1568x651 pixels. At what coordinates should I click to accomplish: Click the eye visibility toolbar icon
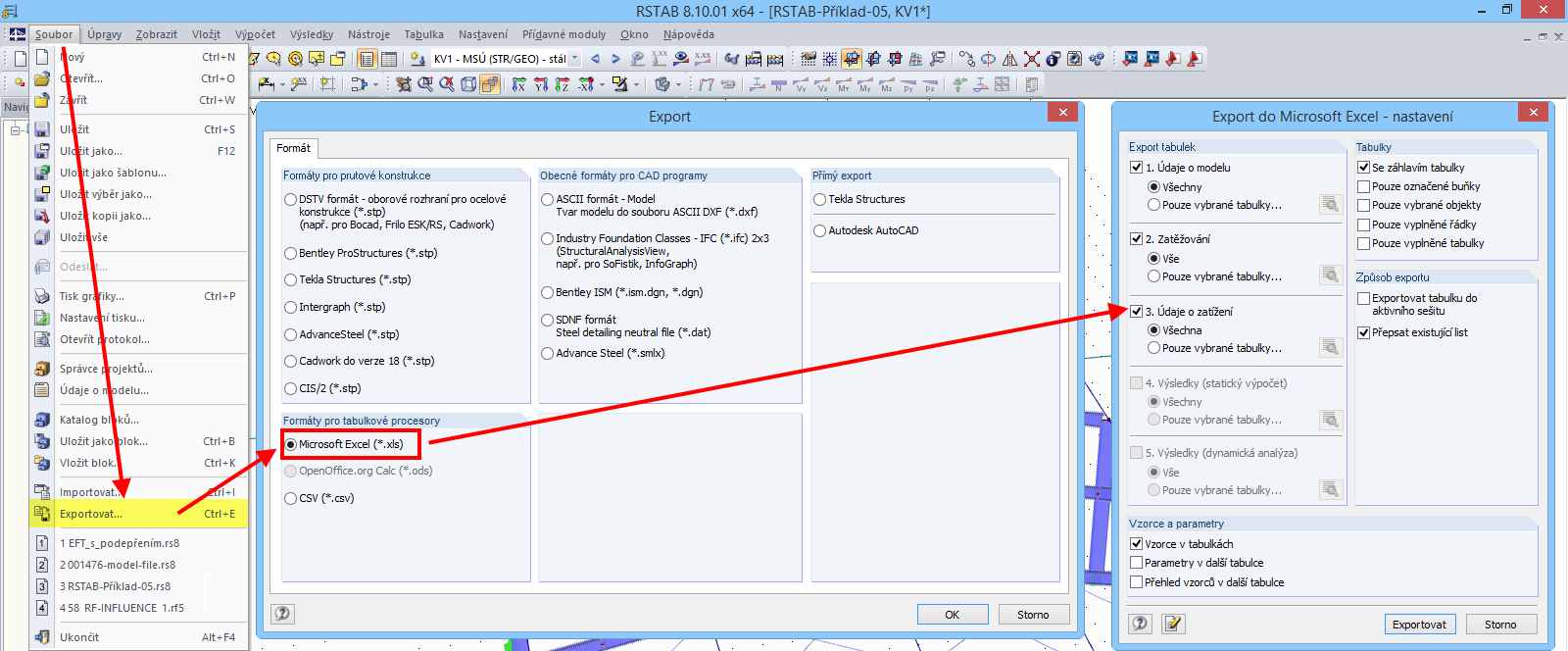point(680,59)
